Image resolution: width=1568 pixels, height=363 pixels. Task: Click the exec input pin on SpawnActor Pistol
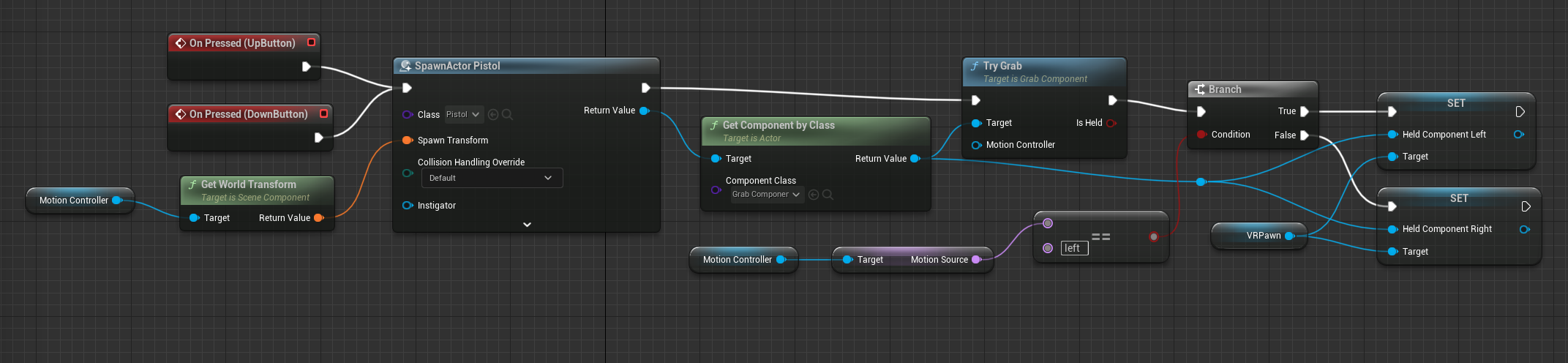tap(408, 88)
